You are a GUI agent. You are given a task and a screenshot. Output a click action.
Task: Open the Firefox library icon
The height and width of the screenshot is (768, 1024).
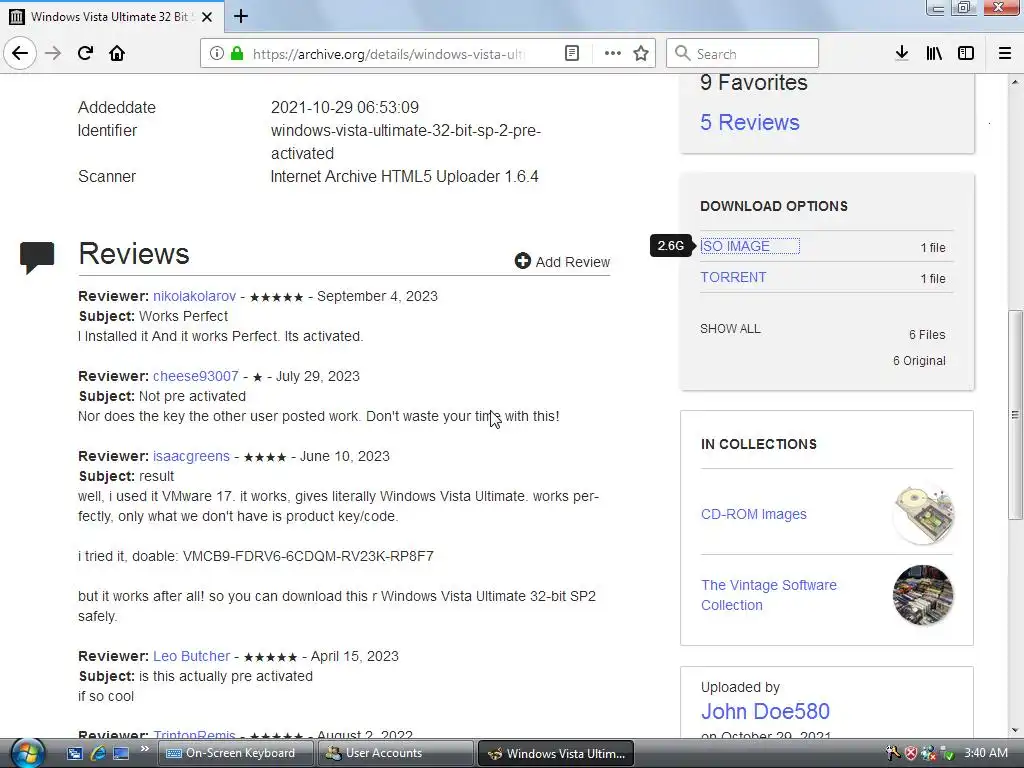click(x=934, y=53)
